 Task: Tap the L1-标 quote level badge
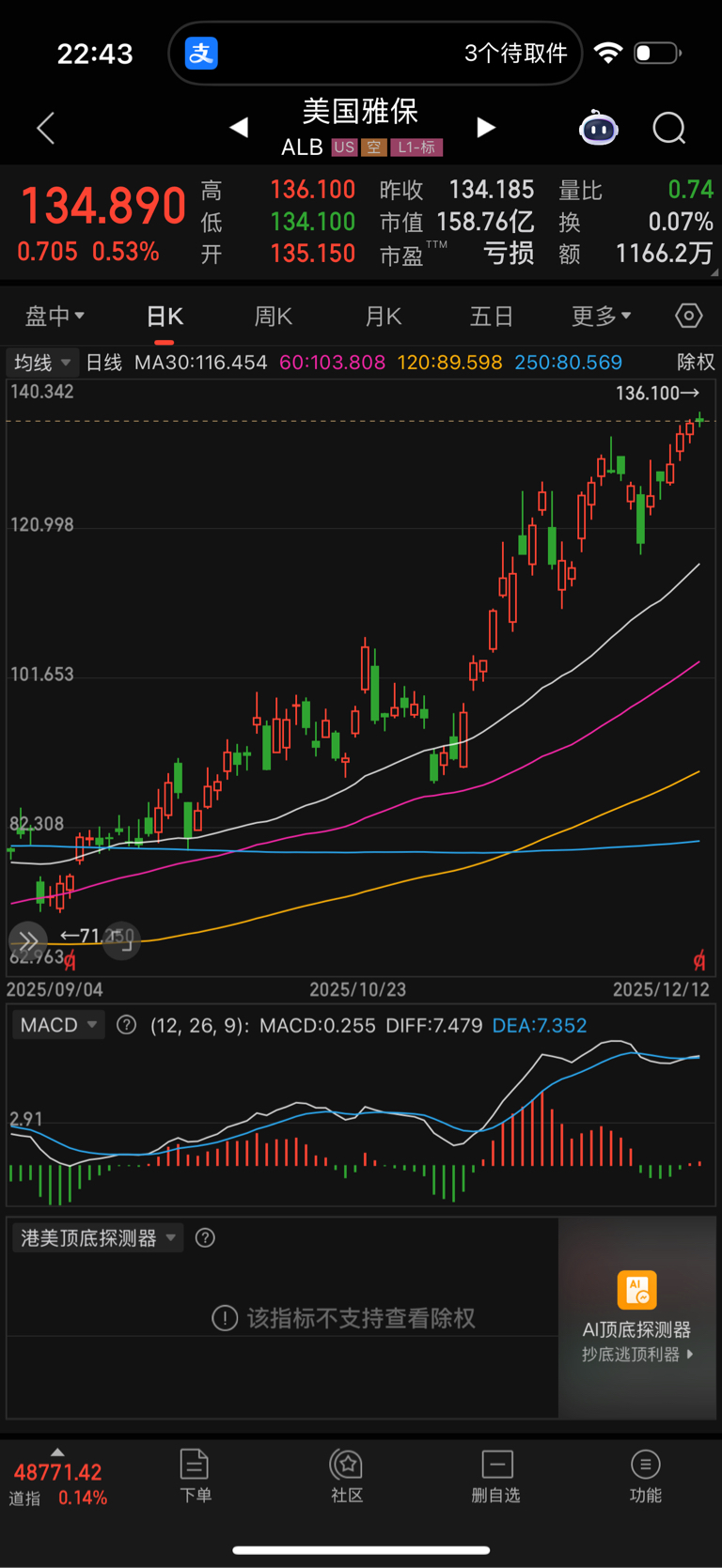pyautogui.click(x=416, y=147)
